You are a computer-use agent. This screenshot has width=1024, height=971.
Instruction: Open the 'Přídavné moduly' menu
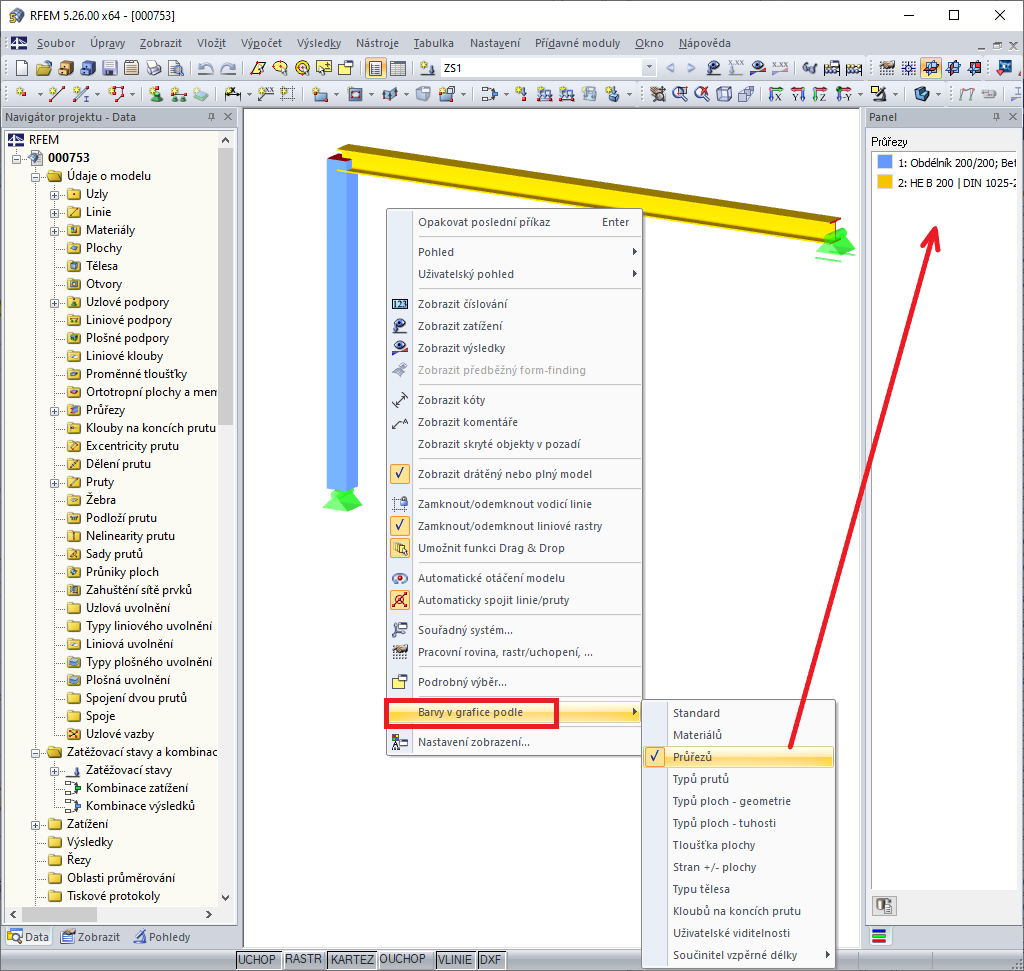[x=577, y=43]
